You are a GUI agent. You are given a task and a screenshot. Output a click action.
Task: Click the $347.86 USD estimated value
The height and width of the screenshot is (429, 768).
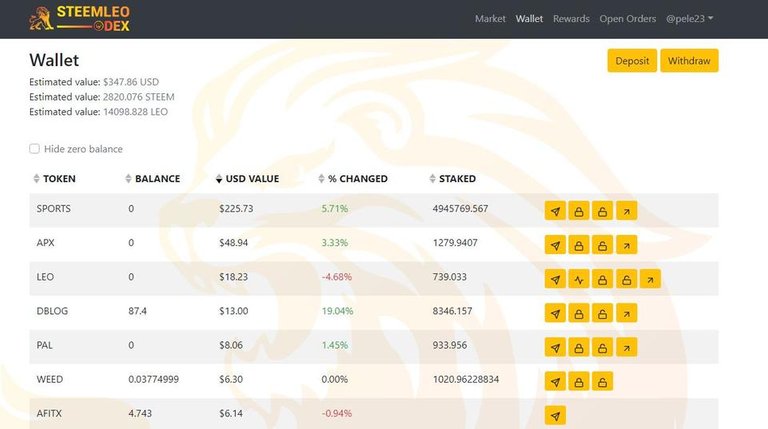(131, 82)
